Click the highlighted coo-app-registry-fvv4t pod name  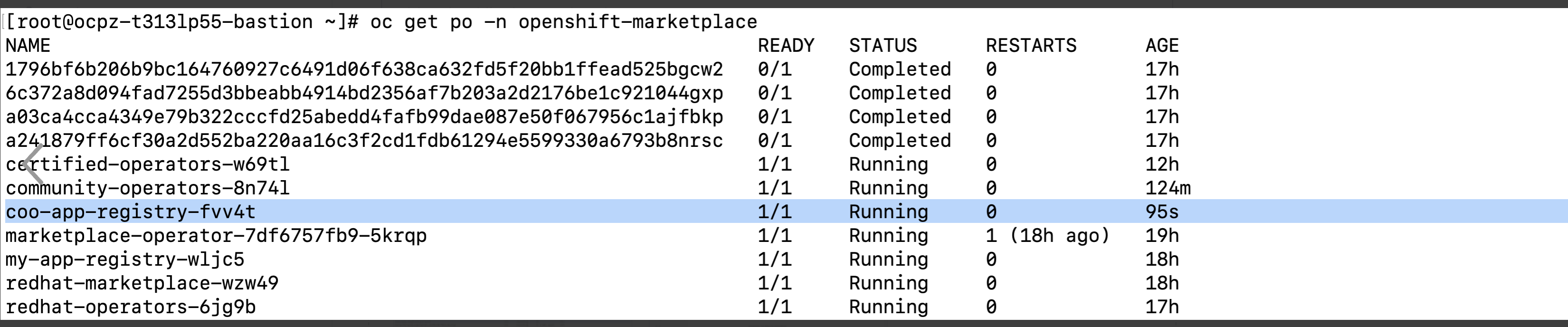click(x=131, y=212)
